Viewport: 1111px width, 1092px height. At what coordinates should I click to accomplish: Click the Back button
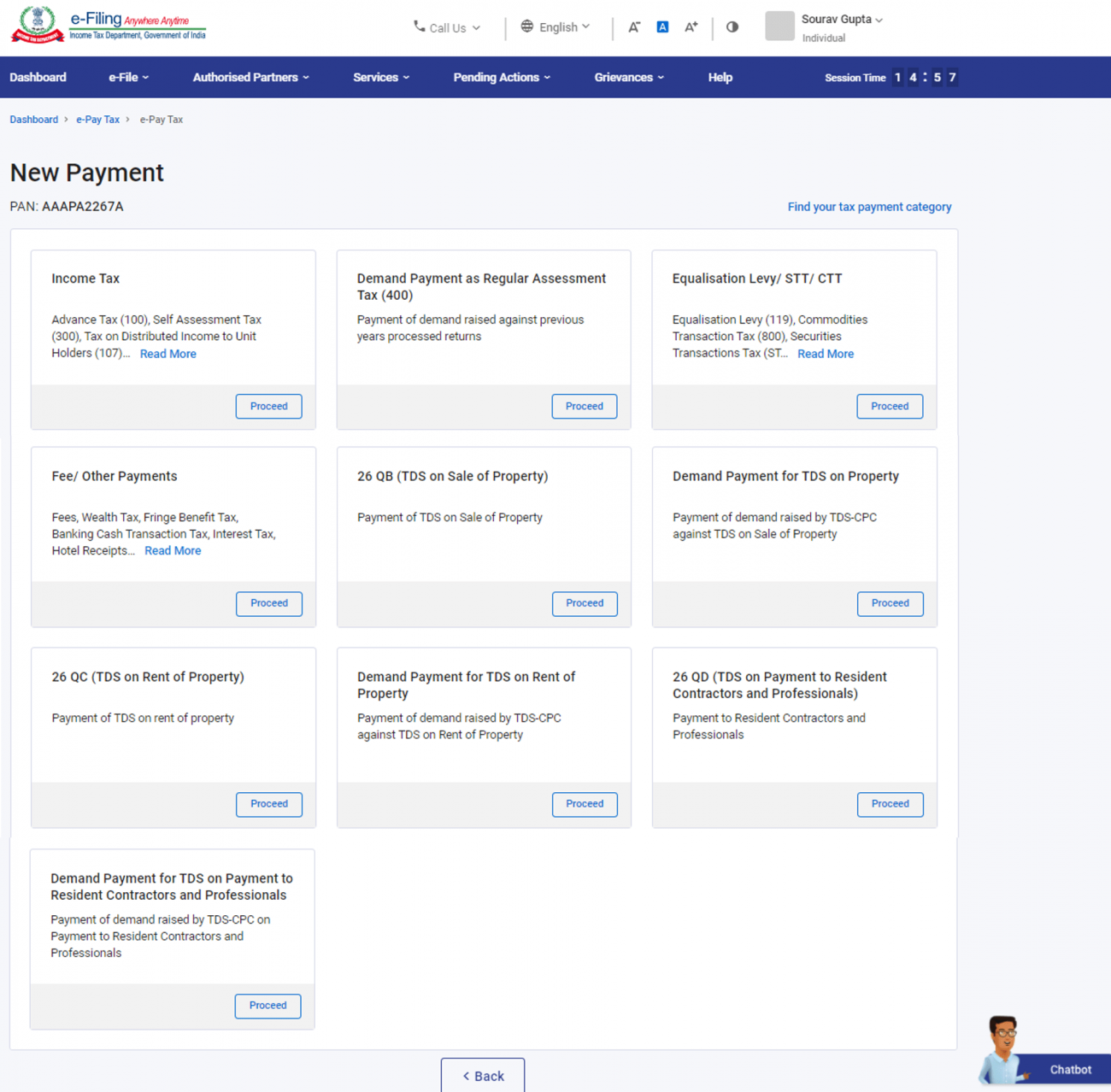pyautogui.click(x=482, y=1076)
